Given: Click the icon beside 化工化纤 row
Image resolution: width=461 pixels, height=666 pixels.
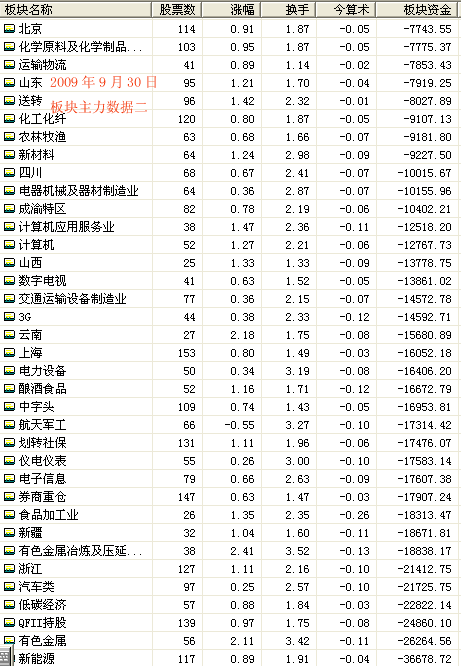Looking at the screenshot, I should coord(9,119).
